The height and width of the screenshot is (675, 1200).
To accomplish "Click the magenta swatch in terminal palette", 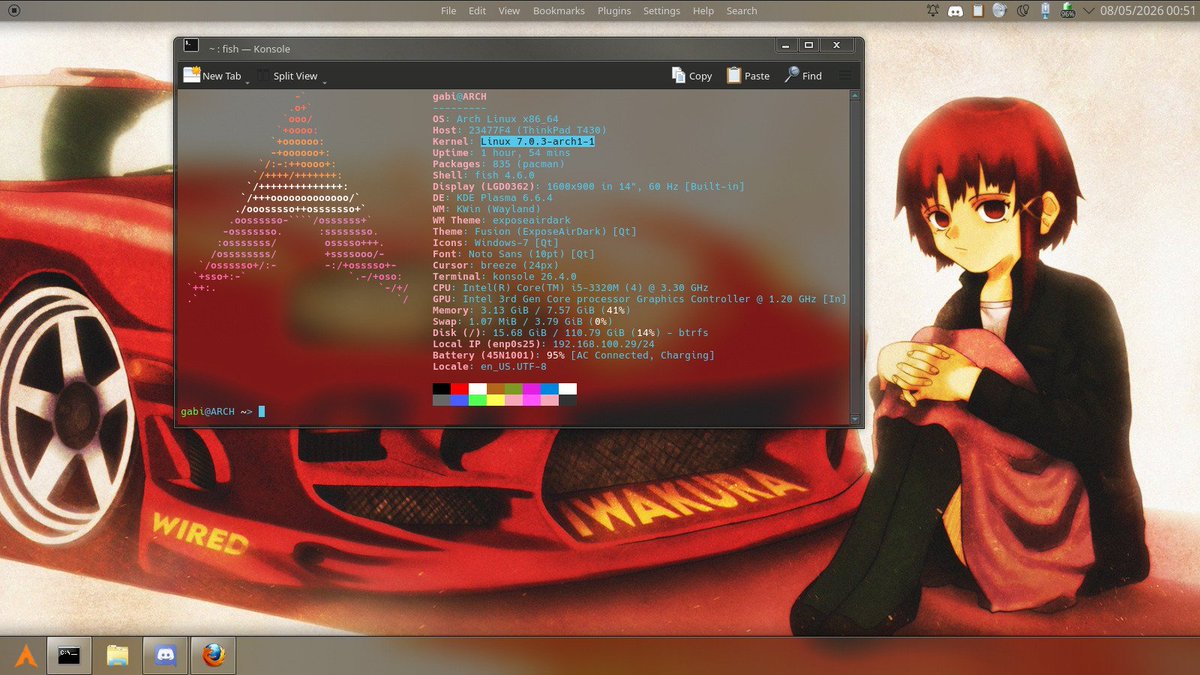I will point(531,388).
